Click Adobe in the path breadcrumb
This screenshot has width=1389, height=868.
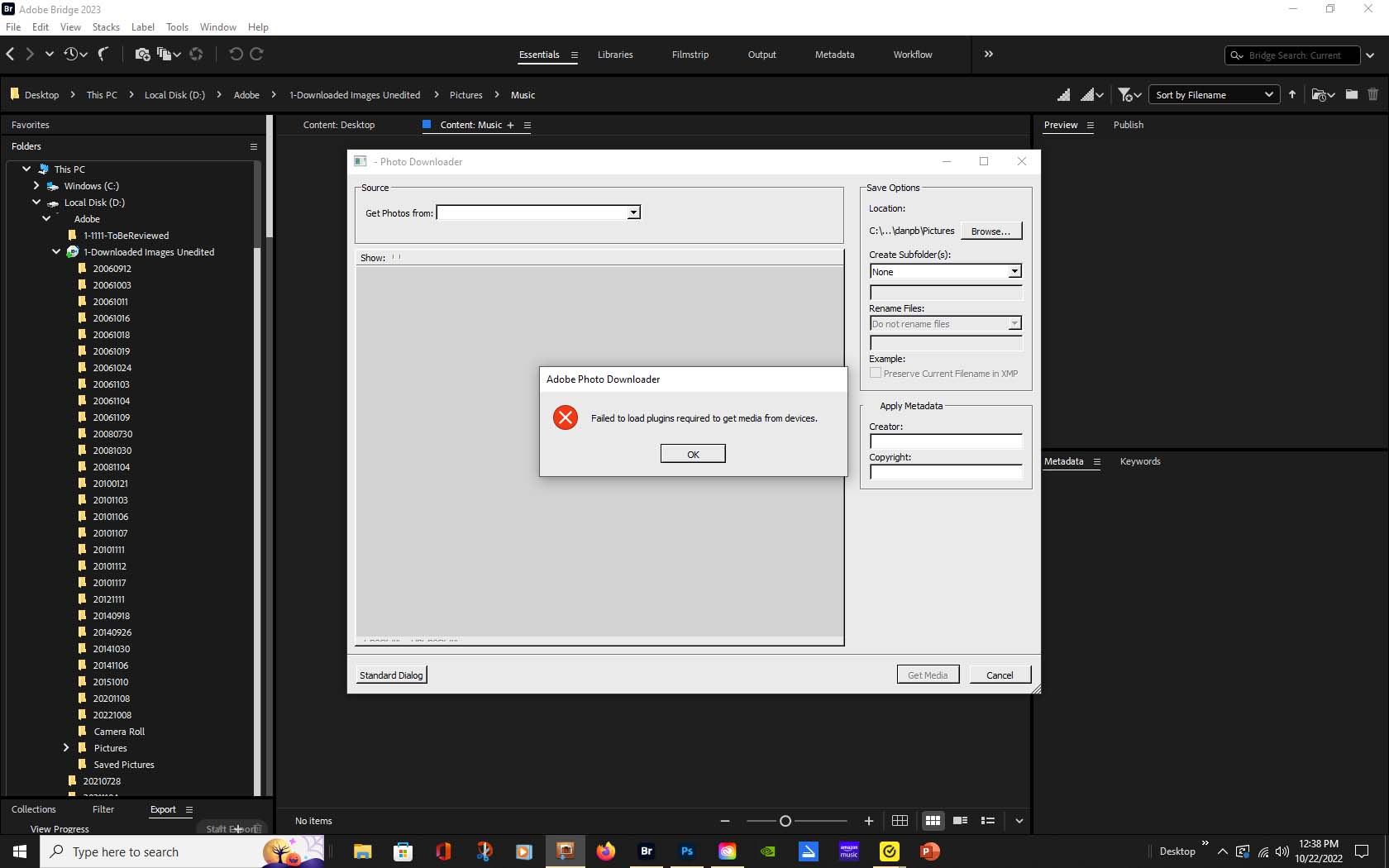(x=246, y=95)
